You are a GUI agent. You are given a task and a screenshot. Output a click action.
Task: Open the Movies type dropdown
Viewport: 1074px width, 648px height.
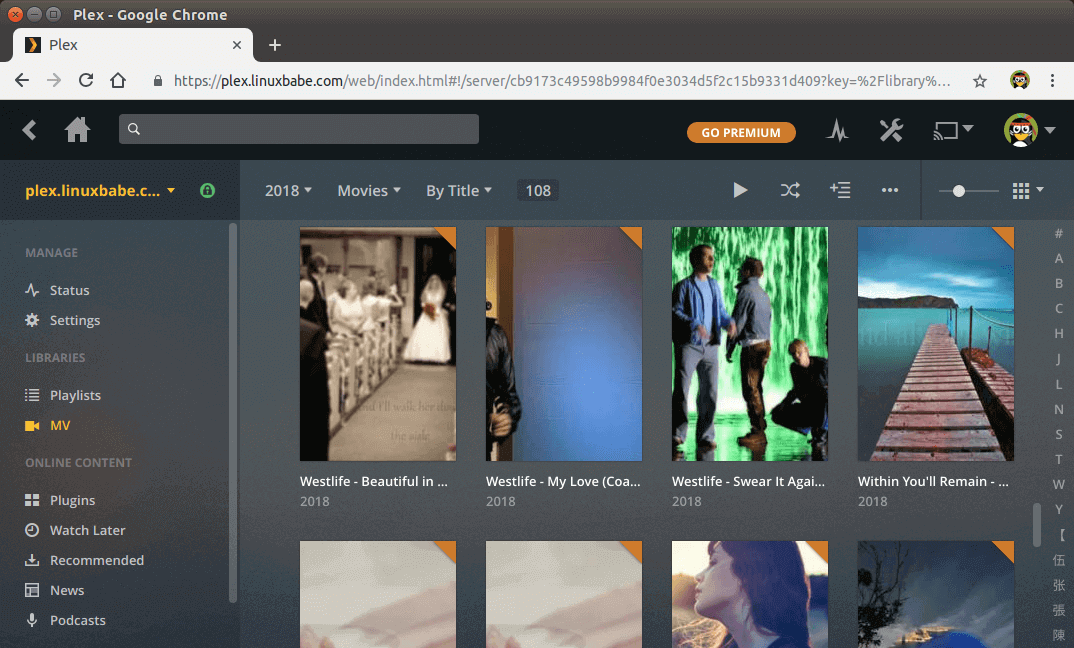click(x=368, y=191)
